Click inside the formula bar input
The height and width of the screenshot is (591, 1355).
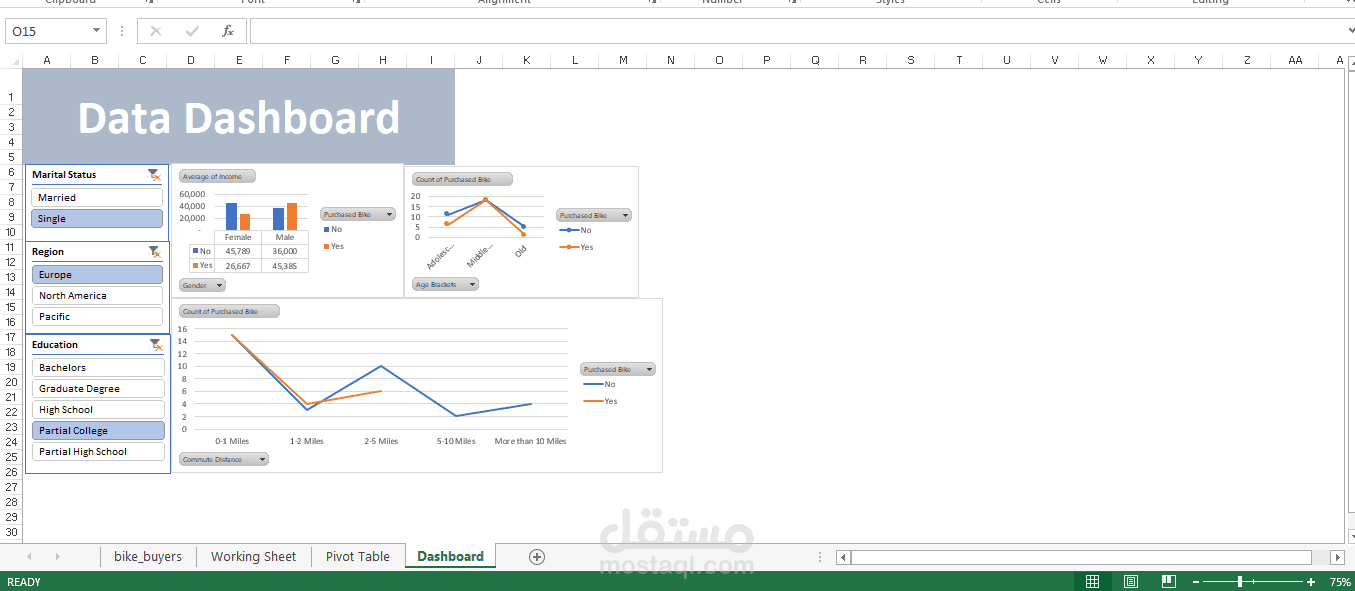[796, 31]
